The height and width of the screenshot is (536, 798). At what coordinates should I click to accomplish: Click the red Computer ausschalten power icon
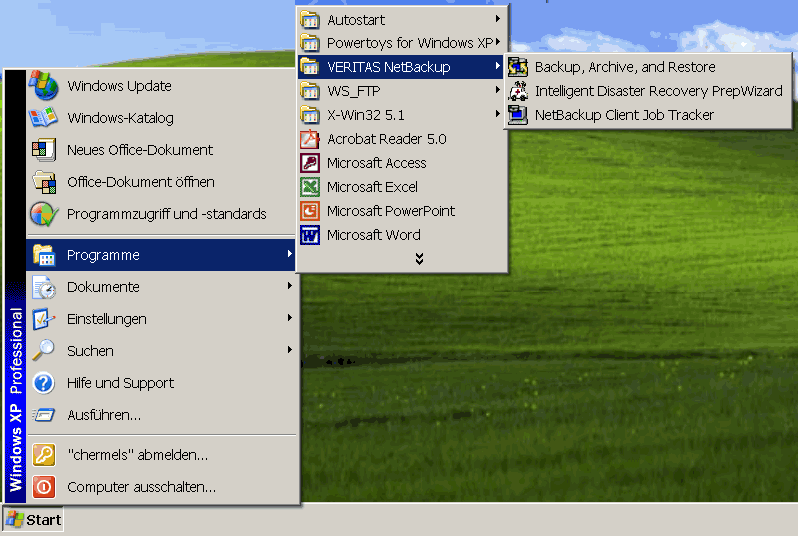point(44,487)
